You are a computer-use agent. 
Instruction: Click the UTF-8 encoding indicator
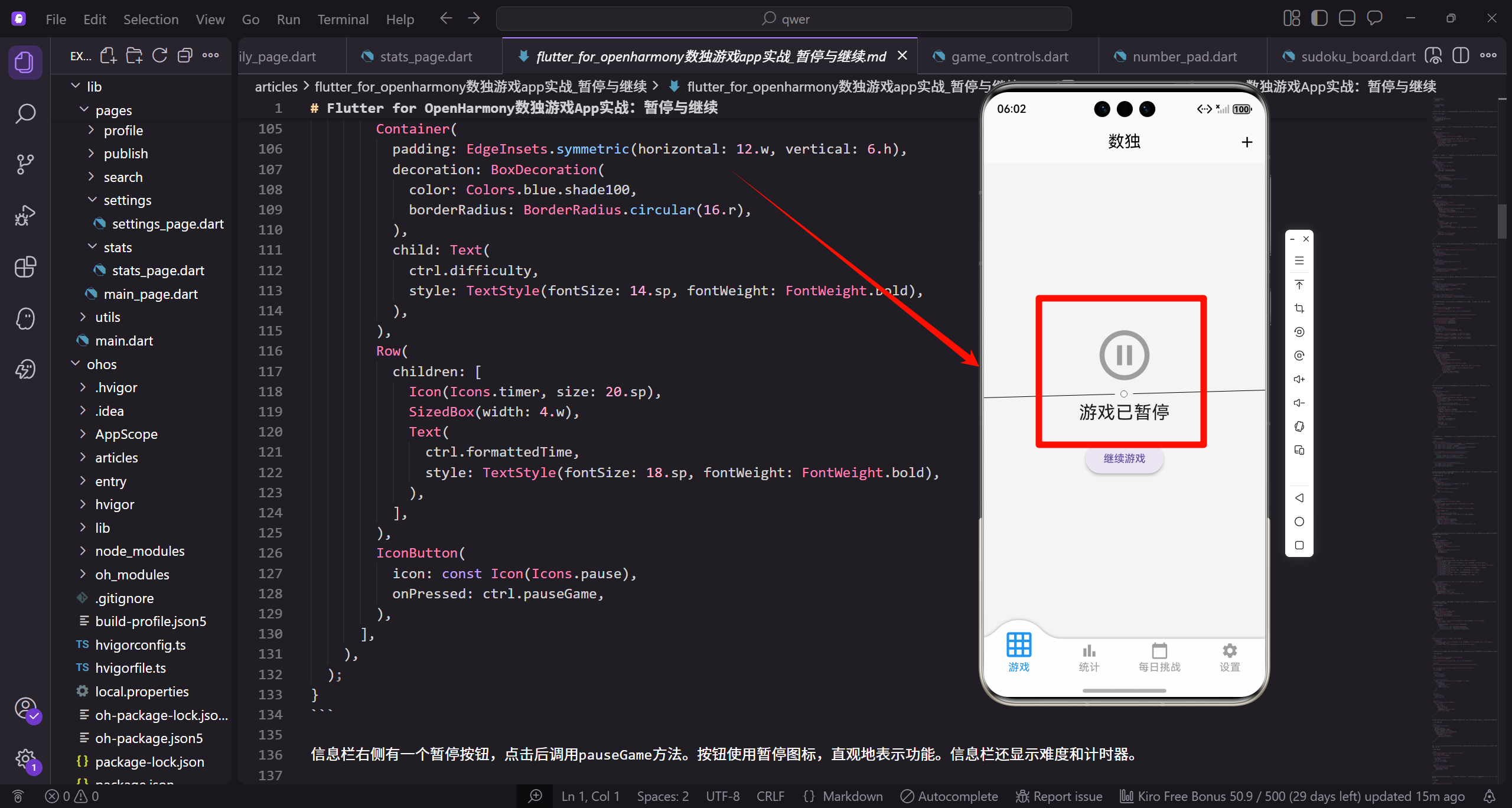(x=722, y=796)
